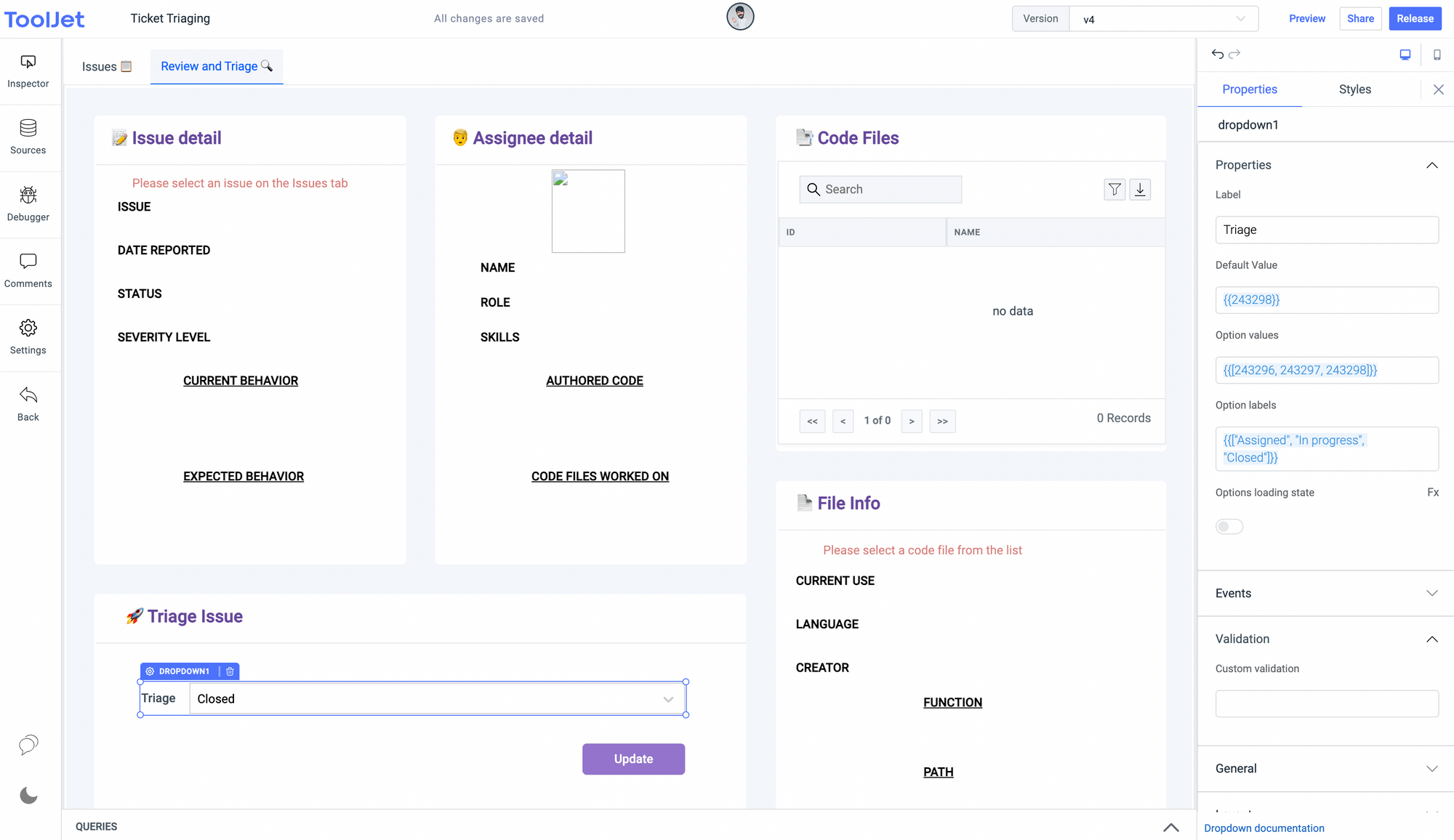The image size is (1454, 840).
Task: Open the Debugger panel
Action: (x=28, y=203)
